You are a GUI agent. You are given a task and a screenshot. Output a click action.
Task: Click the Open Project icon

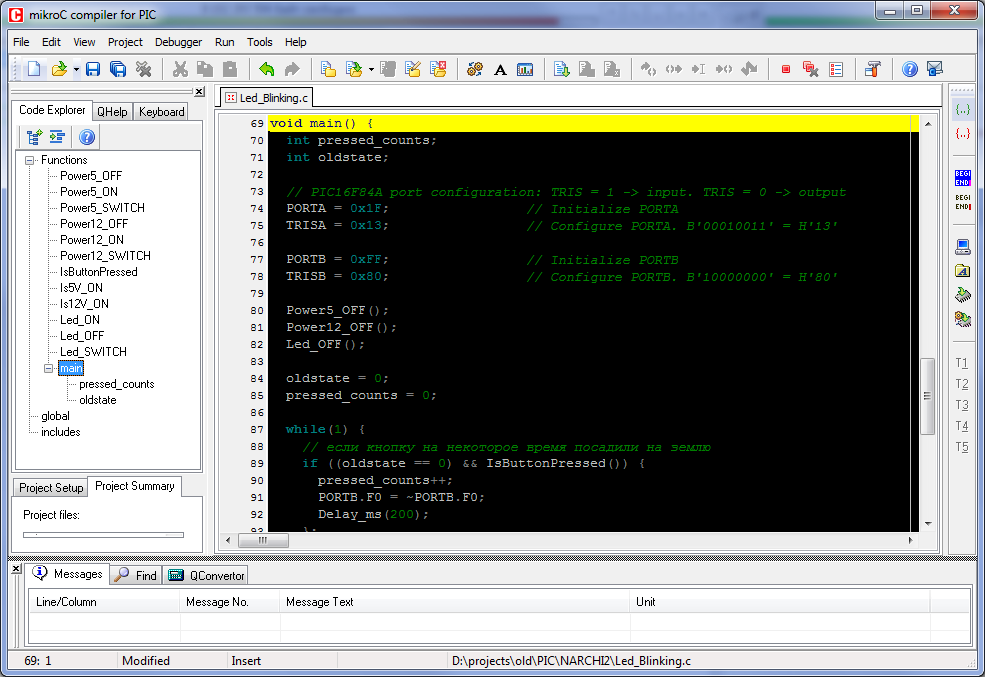coord(354,69)
